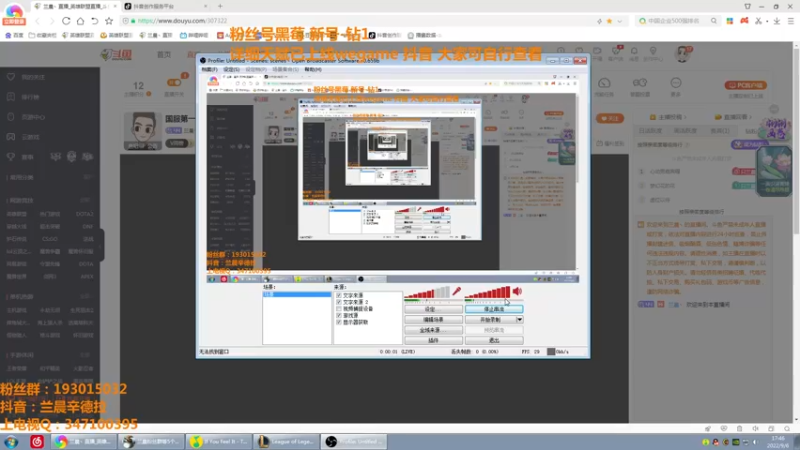Select the highlighted scene in the OBS 场景 list
This screenshot has width=800, height=450.
click(x=296, y=294)
